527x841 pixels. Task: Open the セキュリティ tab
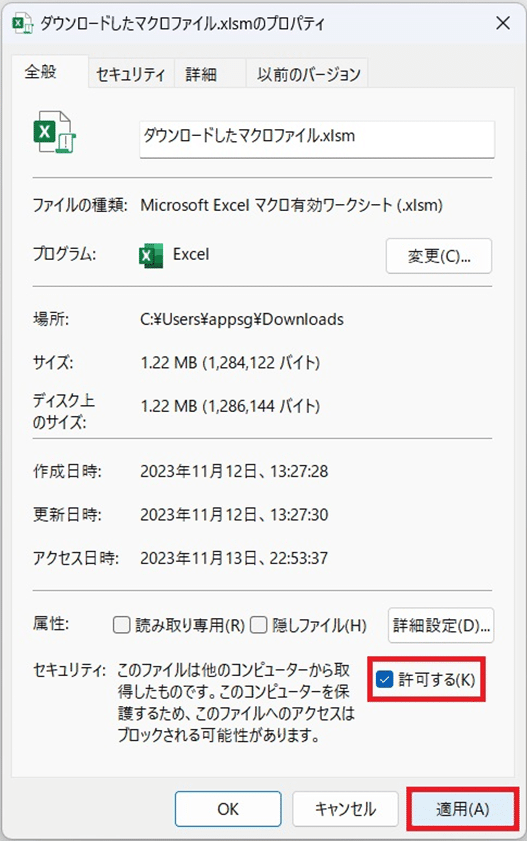(131, 74)
